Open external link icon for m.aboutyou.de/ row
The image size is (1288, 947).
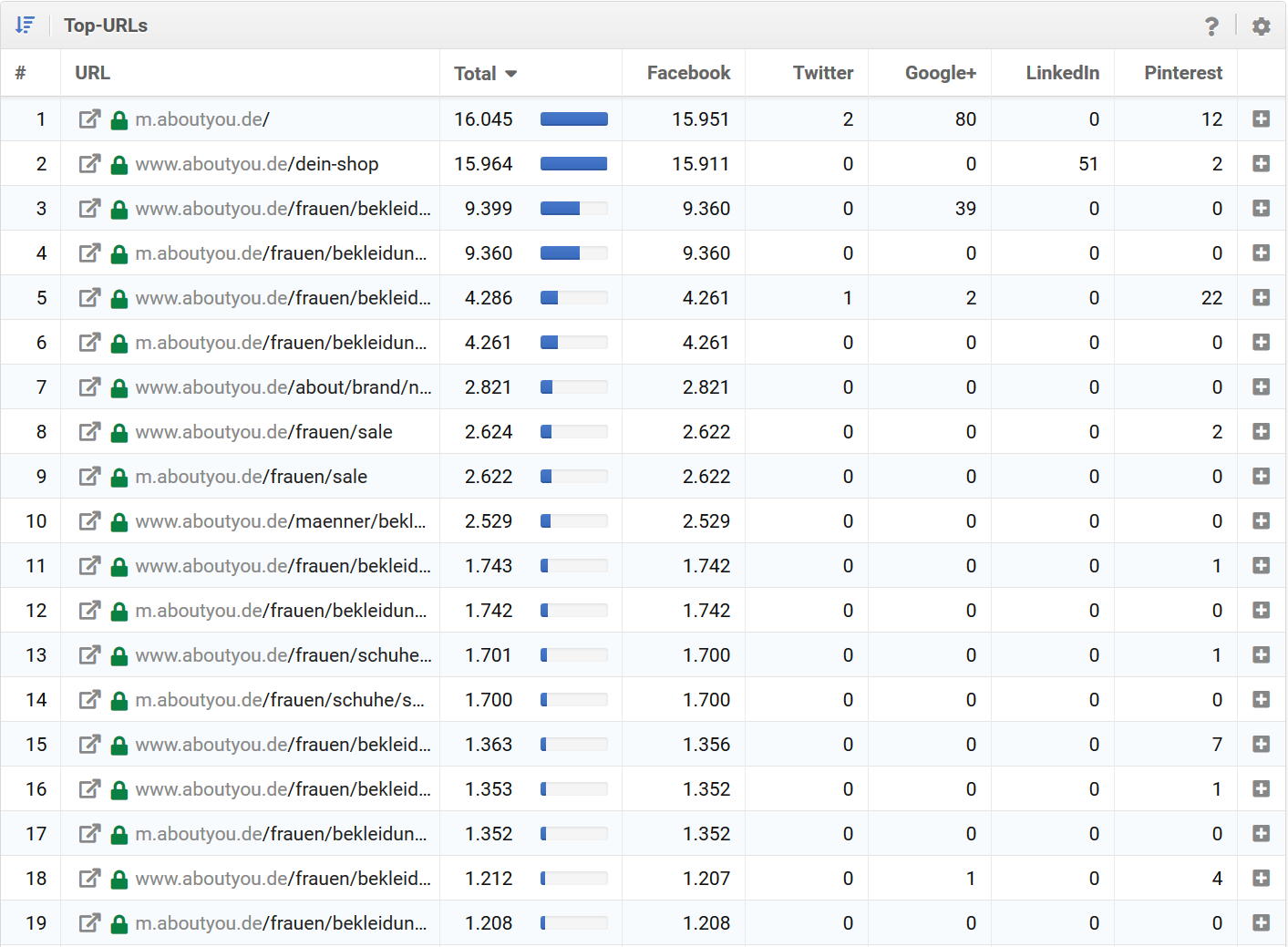89,119
